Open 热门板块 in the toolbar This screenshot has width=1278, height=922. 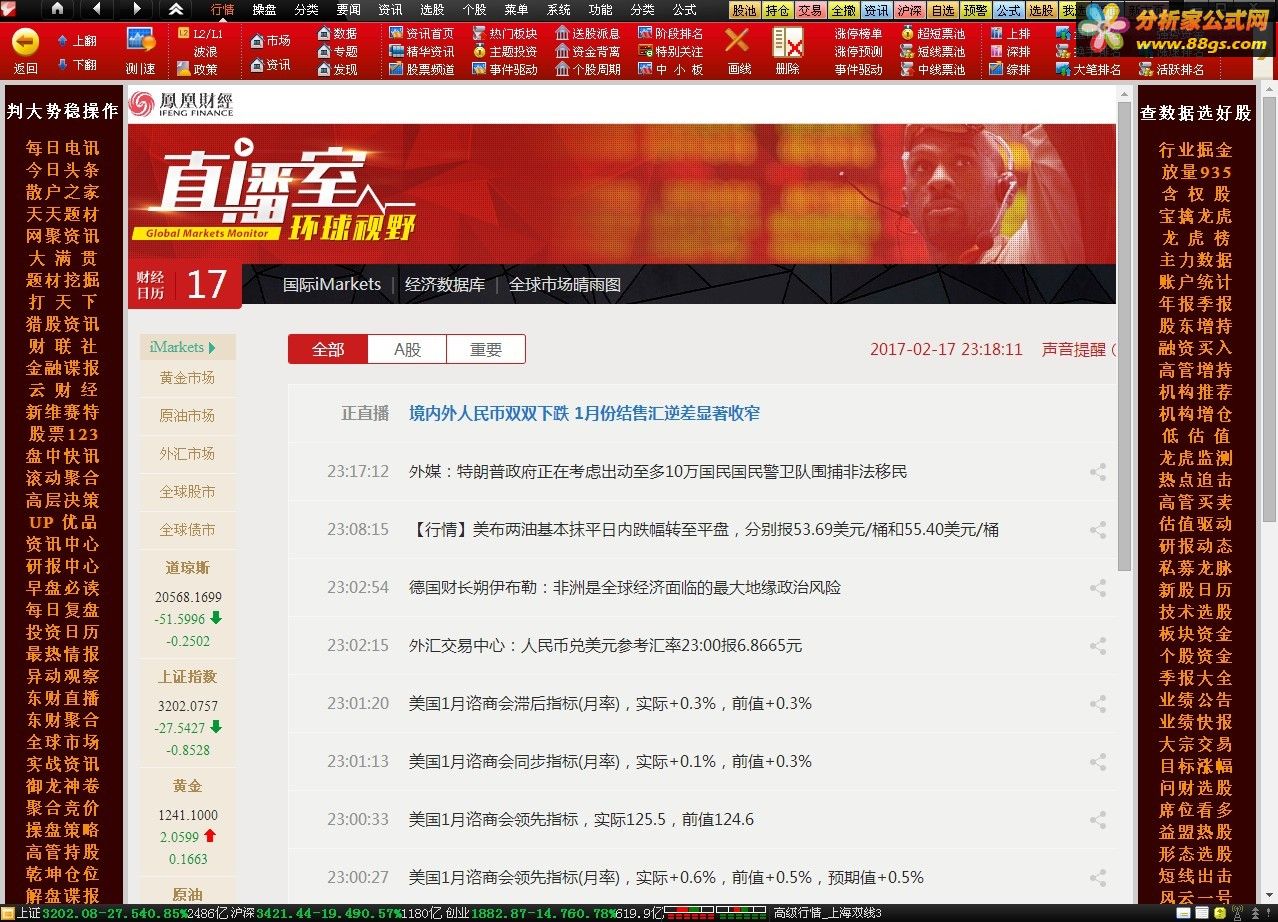[505, 34]
